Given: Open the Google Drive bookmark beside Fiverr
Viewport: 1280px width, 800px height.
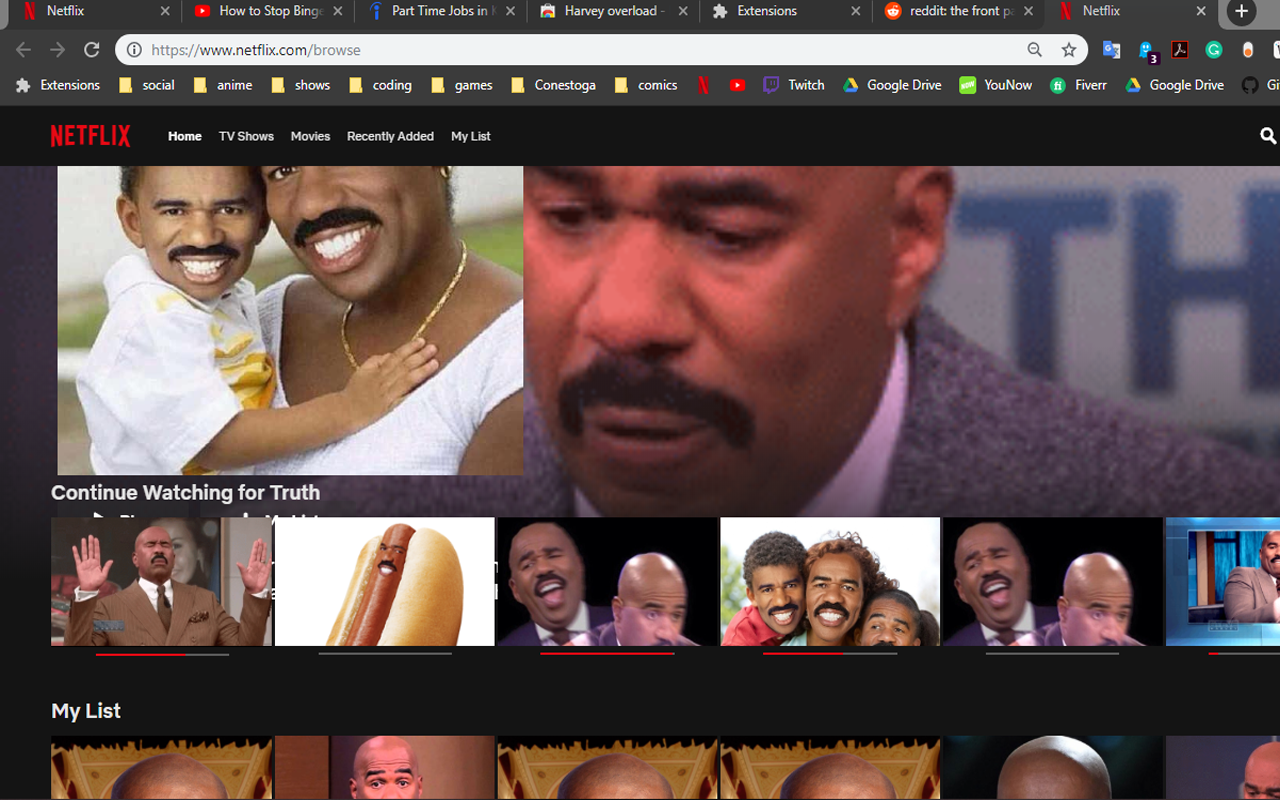Looking at the screenshot, I should point(1175,85).
